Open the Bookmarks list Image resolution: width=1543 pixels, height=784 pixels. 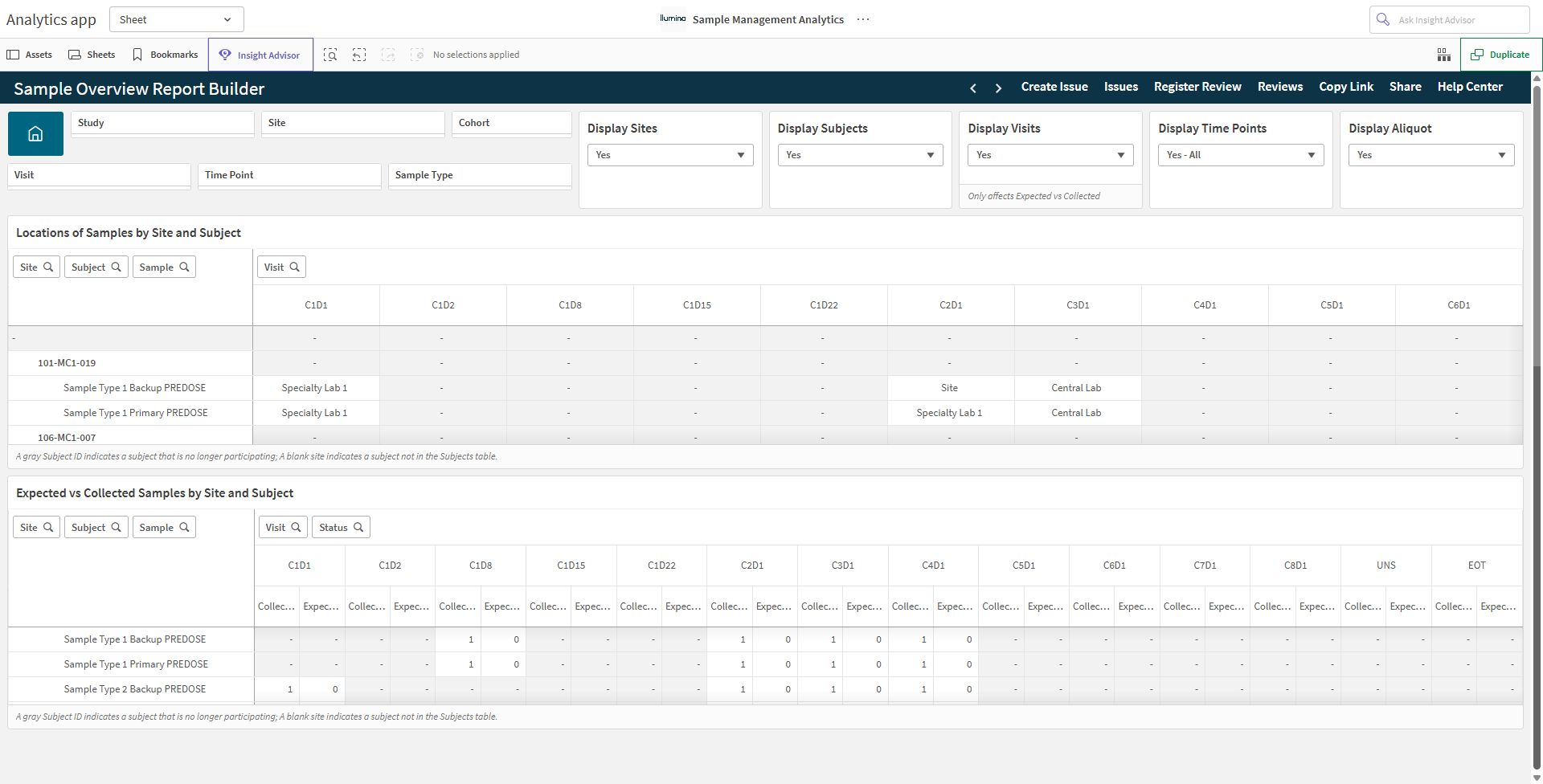[165, 55]
